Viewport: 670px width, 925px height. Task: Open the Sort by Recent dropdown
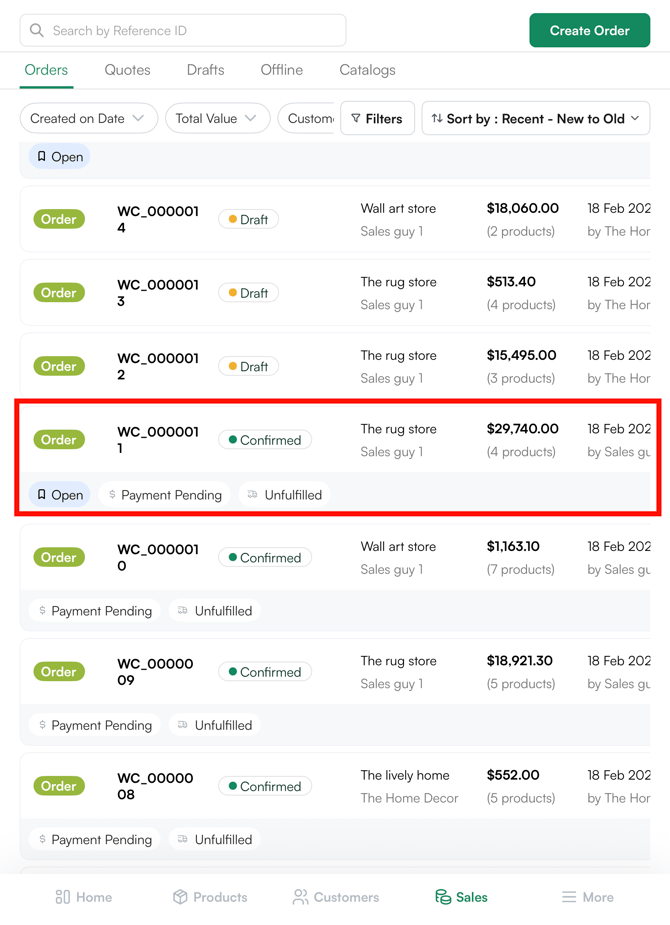(x=537, y=118)
